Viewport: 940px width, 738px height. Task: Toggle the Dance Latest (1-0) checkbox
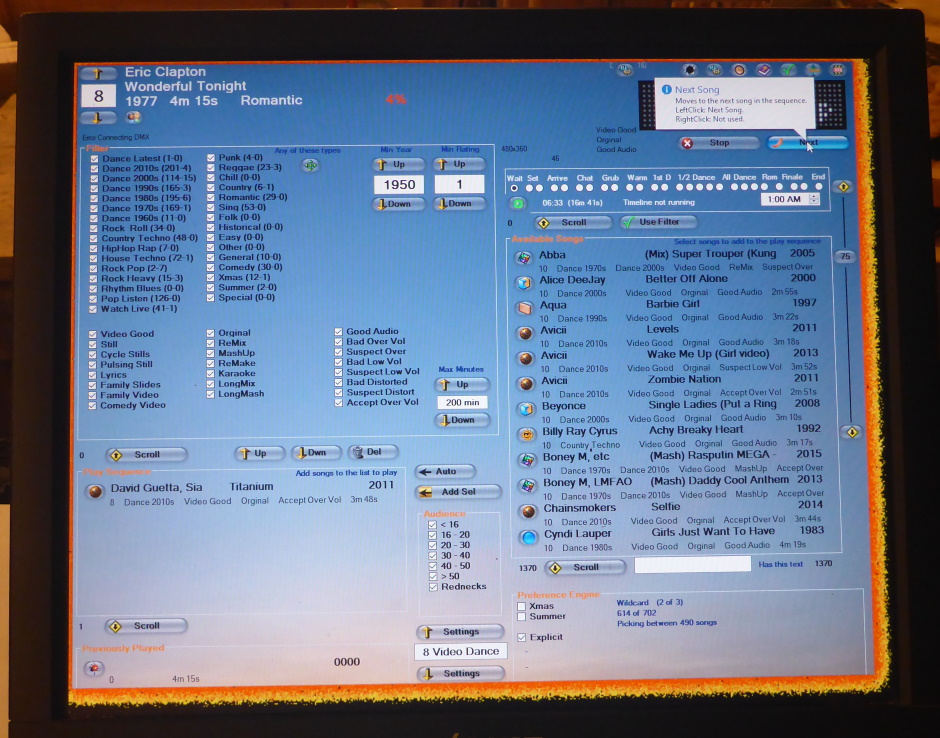point(94,159)
